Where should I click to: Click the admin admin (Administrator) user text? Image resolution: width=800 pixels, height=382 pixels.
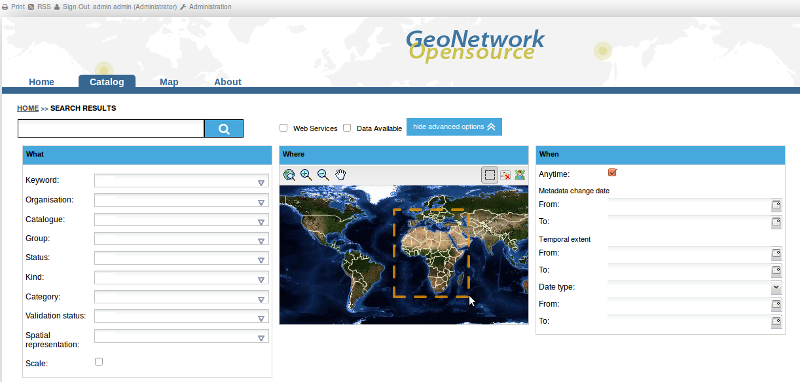[135, 7]
